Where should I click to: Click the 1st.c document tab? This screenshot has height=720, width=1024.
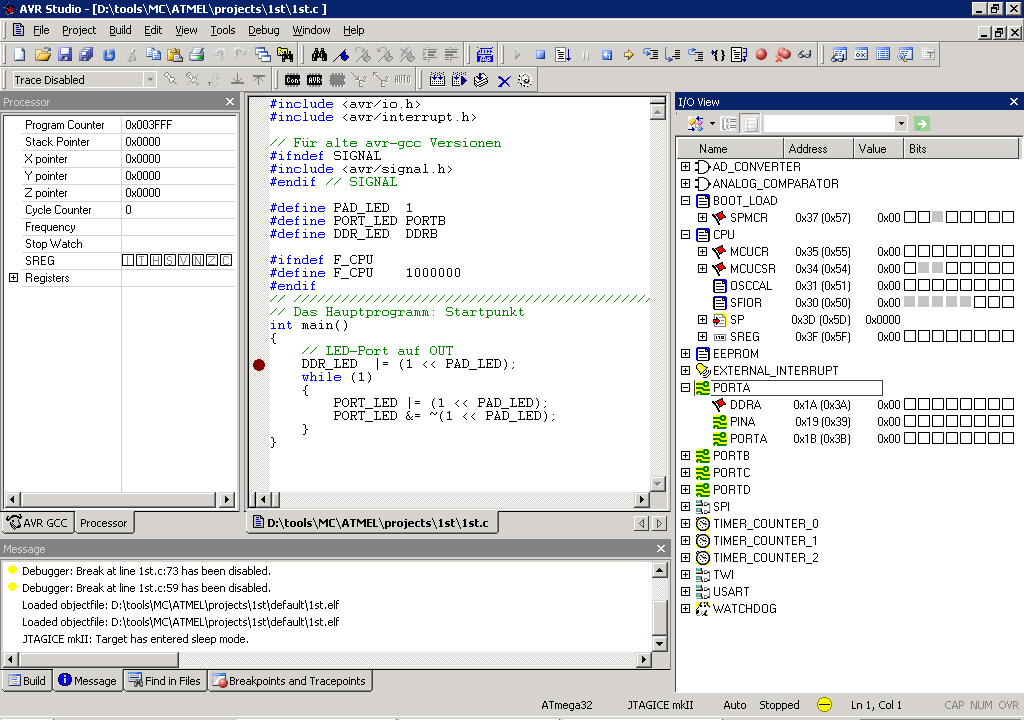click(372, 523)
